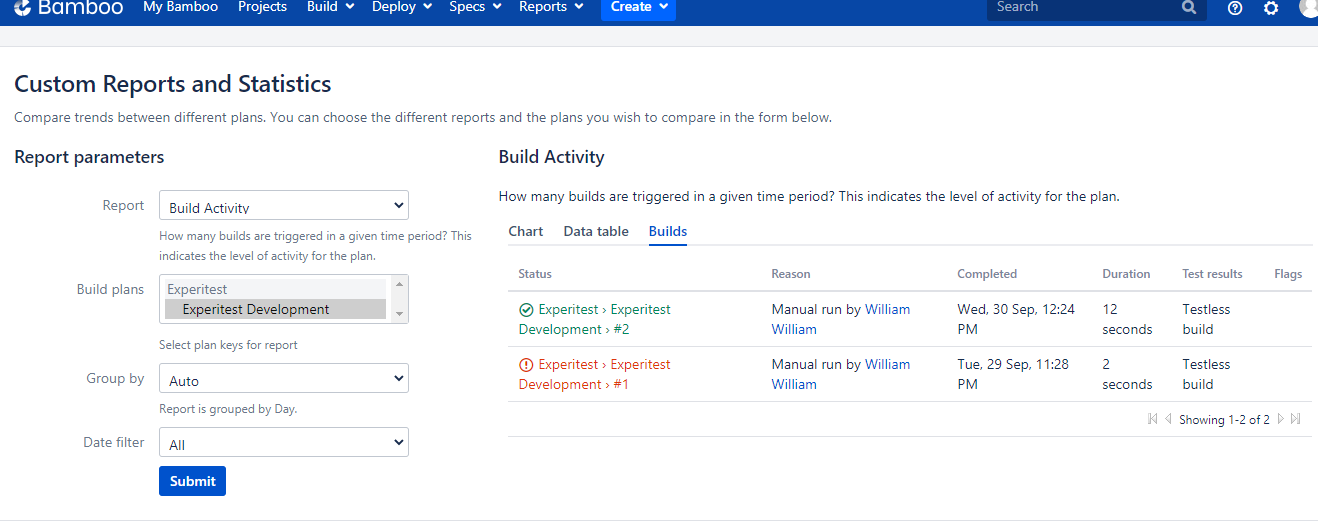Click the Duration column header
This screenshot has height=521, width=1318.
click(x=1126, y=273)
